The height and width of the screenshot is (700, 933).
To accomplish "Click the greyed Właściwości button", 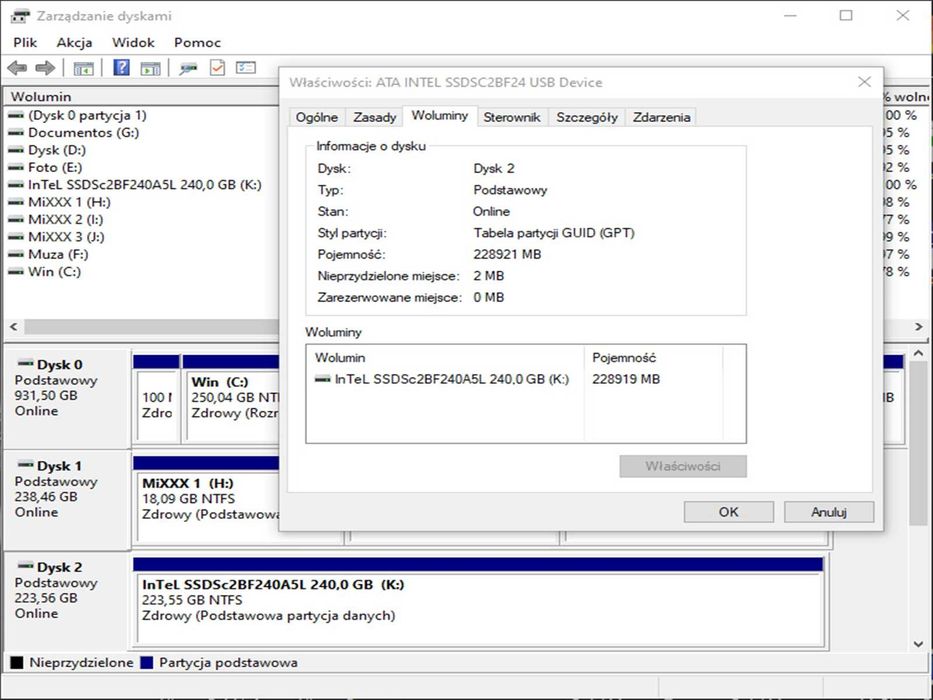I will (682, 466).
